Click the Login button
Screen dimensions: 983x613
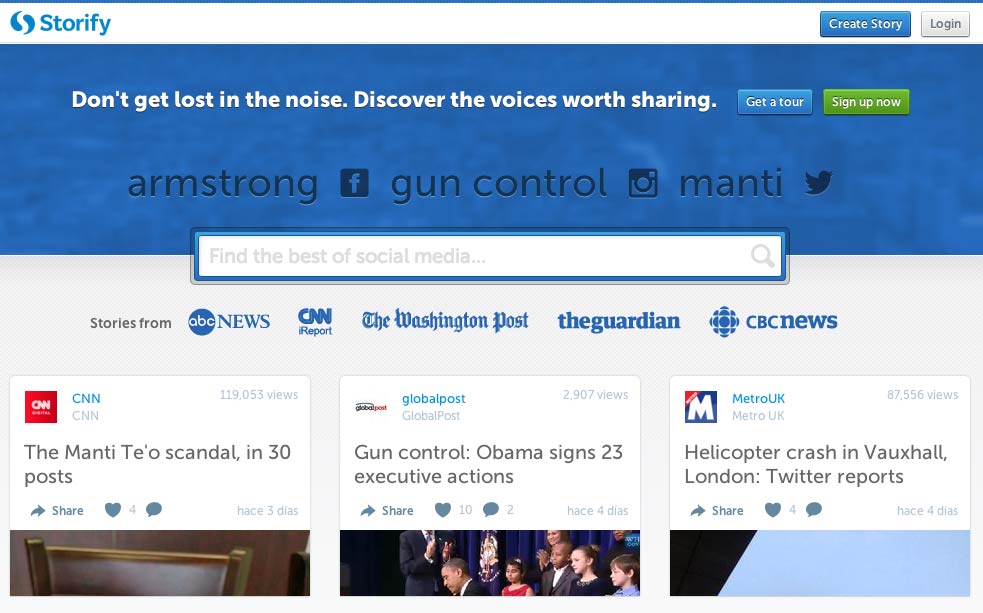[x=945, y=24]
